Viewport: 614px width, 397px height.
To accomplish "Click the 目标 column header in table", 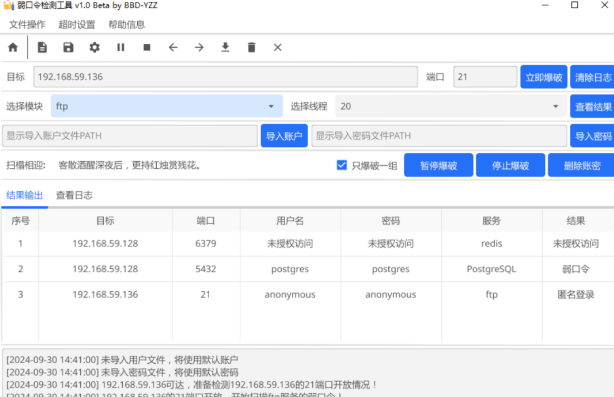I will point(105,221).
